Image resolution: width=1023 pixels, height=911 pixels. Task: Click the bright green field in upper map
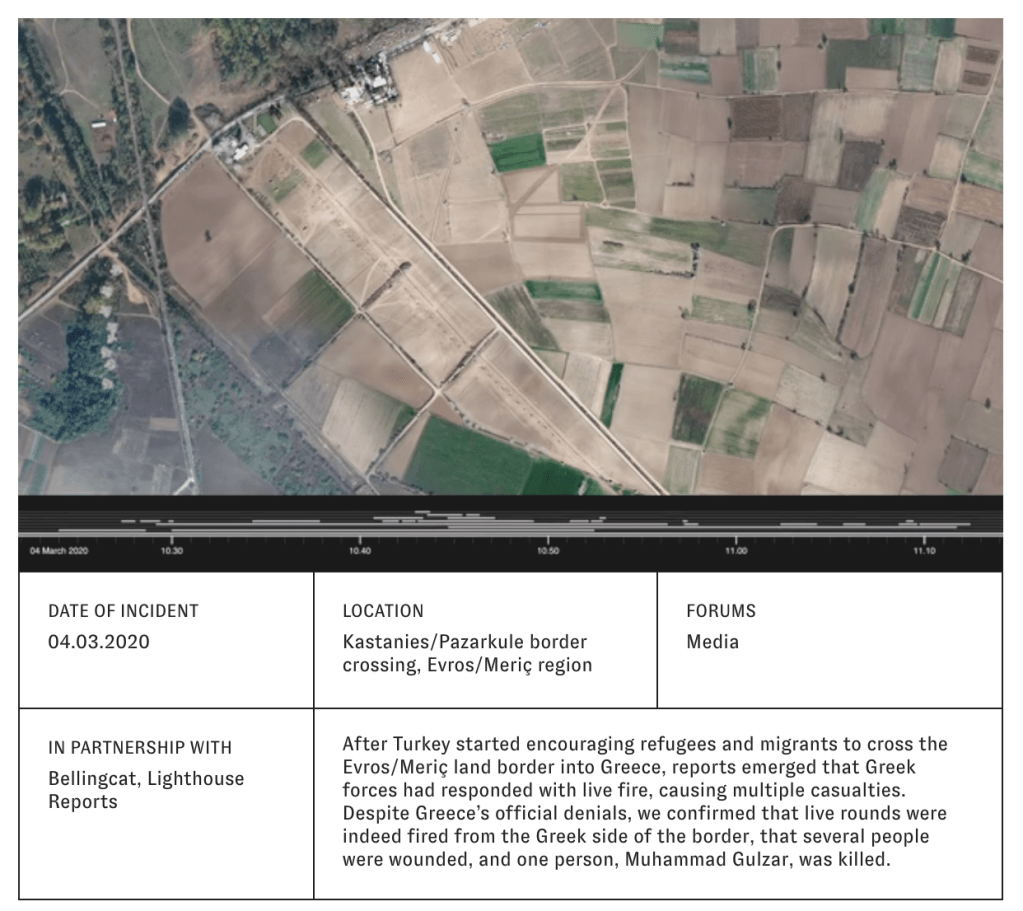click(517, 152)
